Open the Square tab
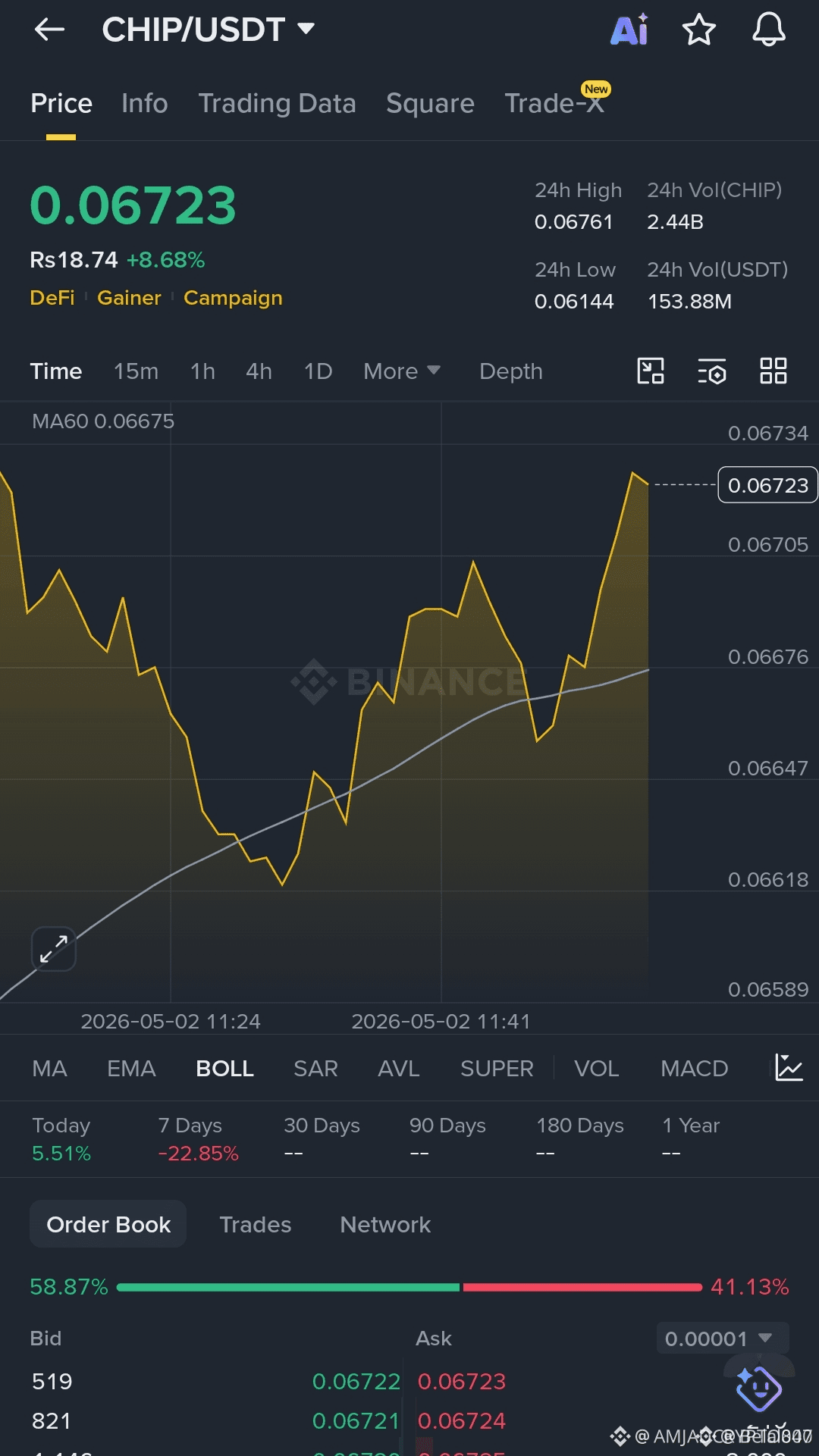The image size is (819, 1456). [430, 103]
